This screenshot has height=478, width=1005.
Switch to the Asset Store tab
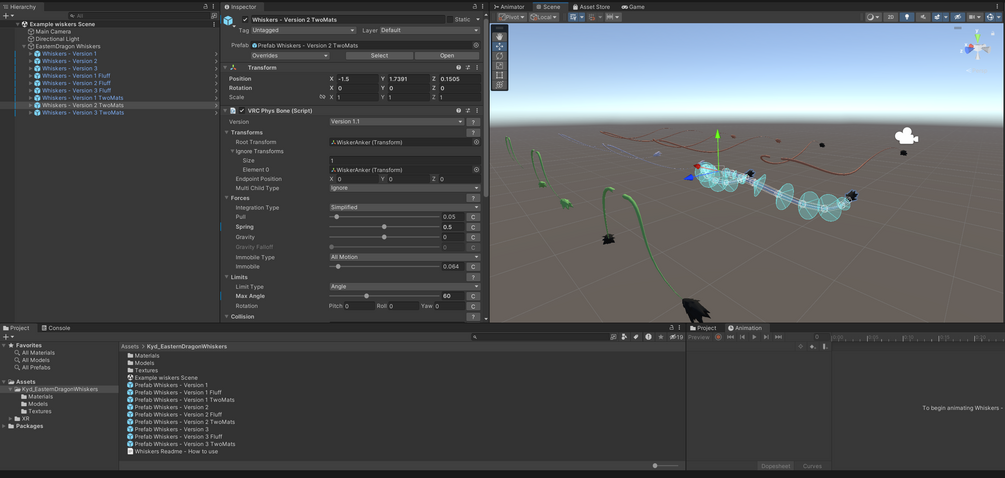click(x=591, y=6)
